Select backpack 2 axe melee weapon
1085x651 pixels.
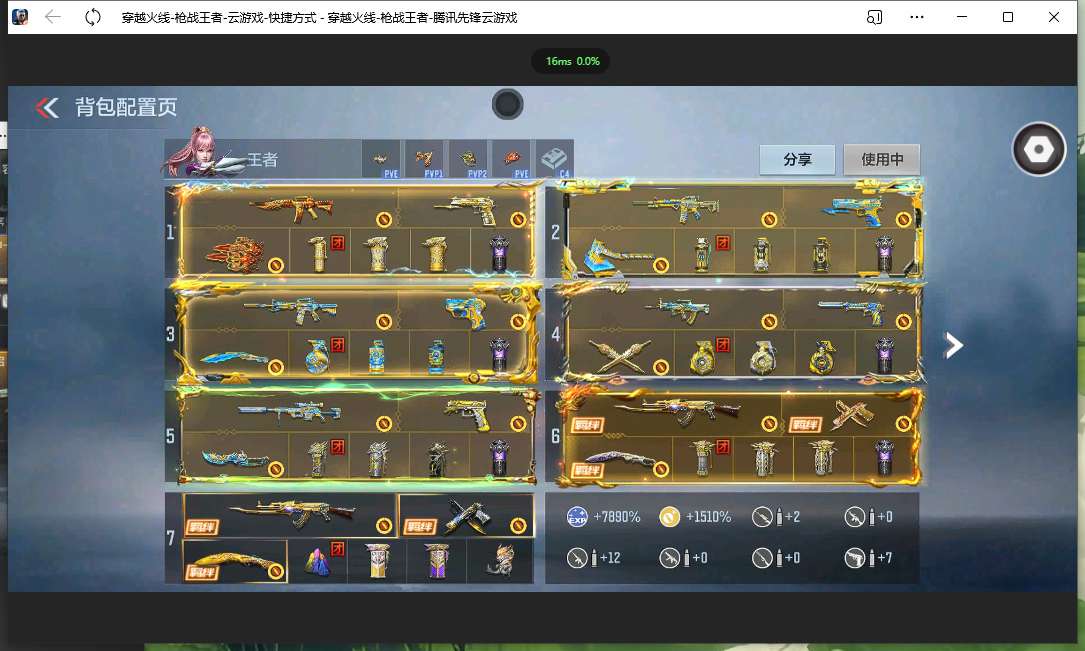pyautogui.click(x=621, y=253)
